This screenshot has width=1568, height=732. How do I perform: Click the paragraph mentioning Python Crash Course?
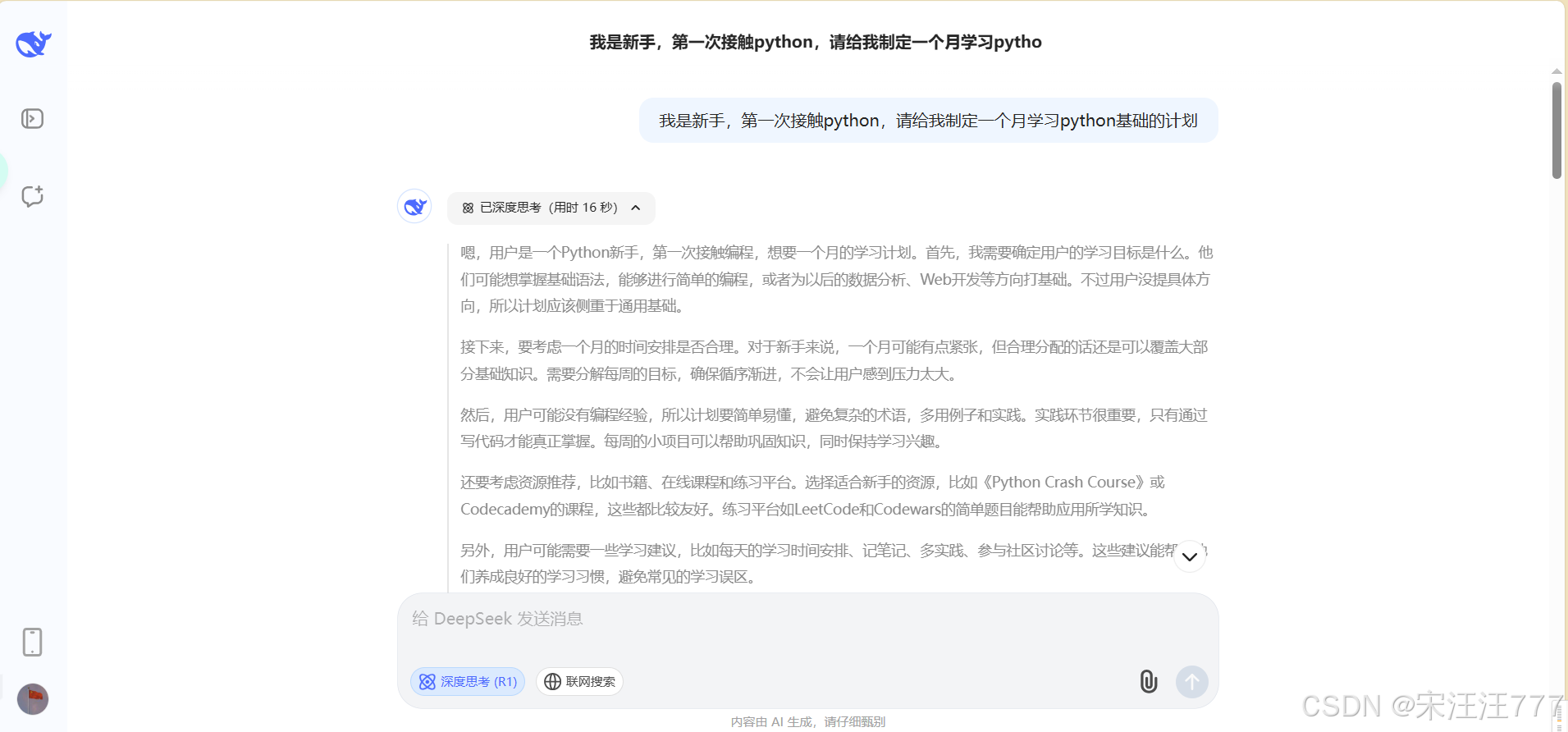click(x=812, y=496)
